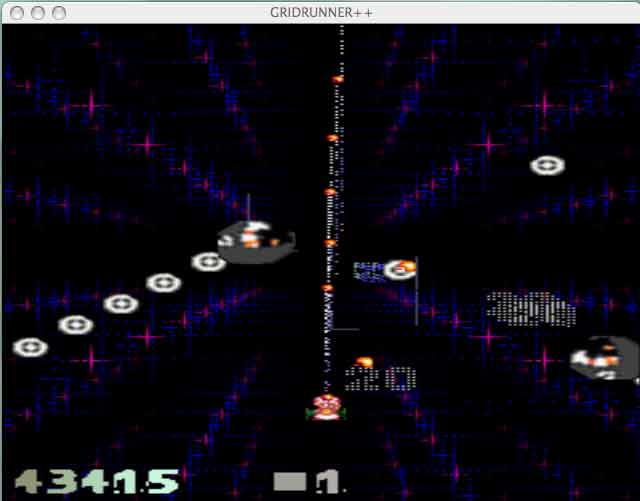Click the fireball above the "20" popup
The height and width of the screenshot is (501, 640).
364,362
